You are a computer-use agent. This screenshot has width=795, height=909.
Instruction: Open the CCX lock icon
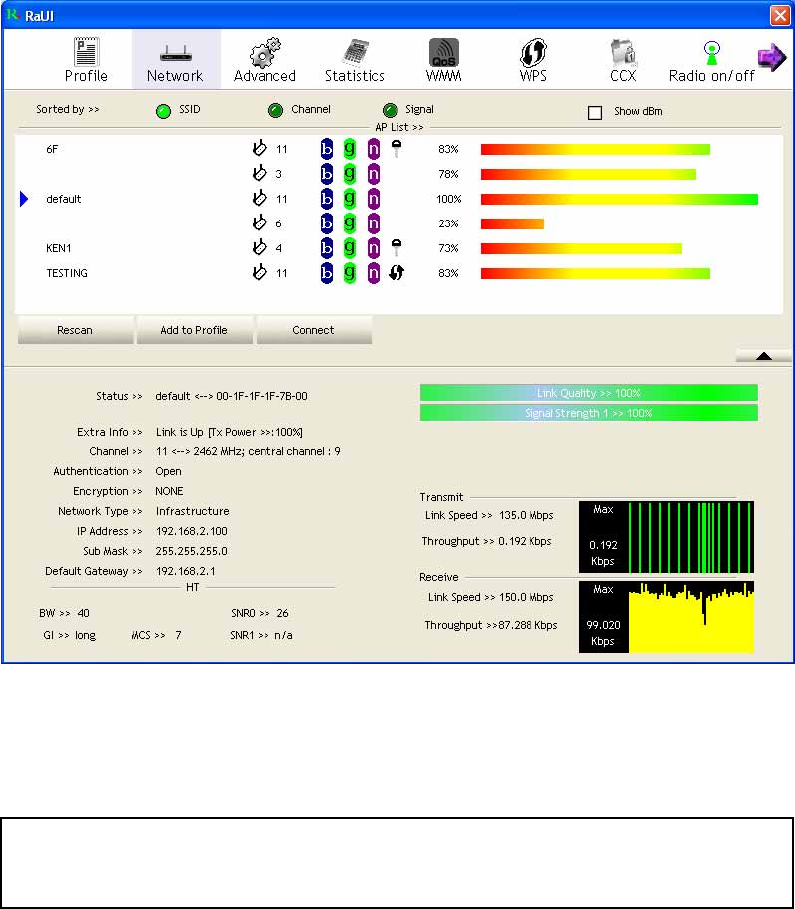(x=623, y=52)
